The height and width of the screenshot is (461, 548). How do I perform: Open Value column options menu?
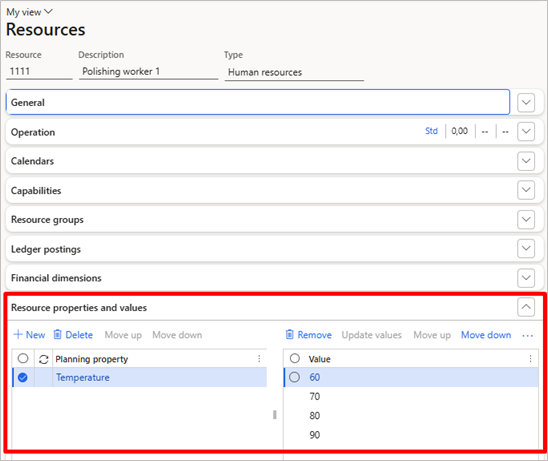(530, 359)
